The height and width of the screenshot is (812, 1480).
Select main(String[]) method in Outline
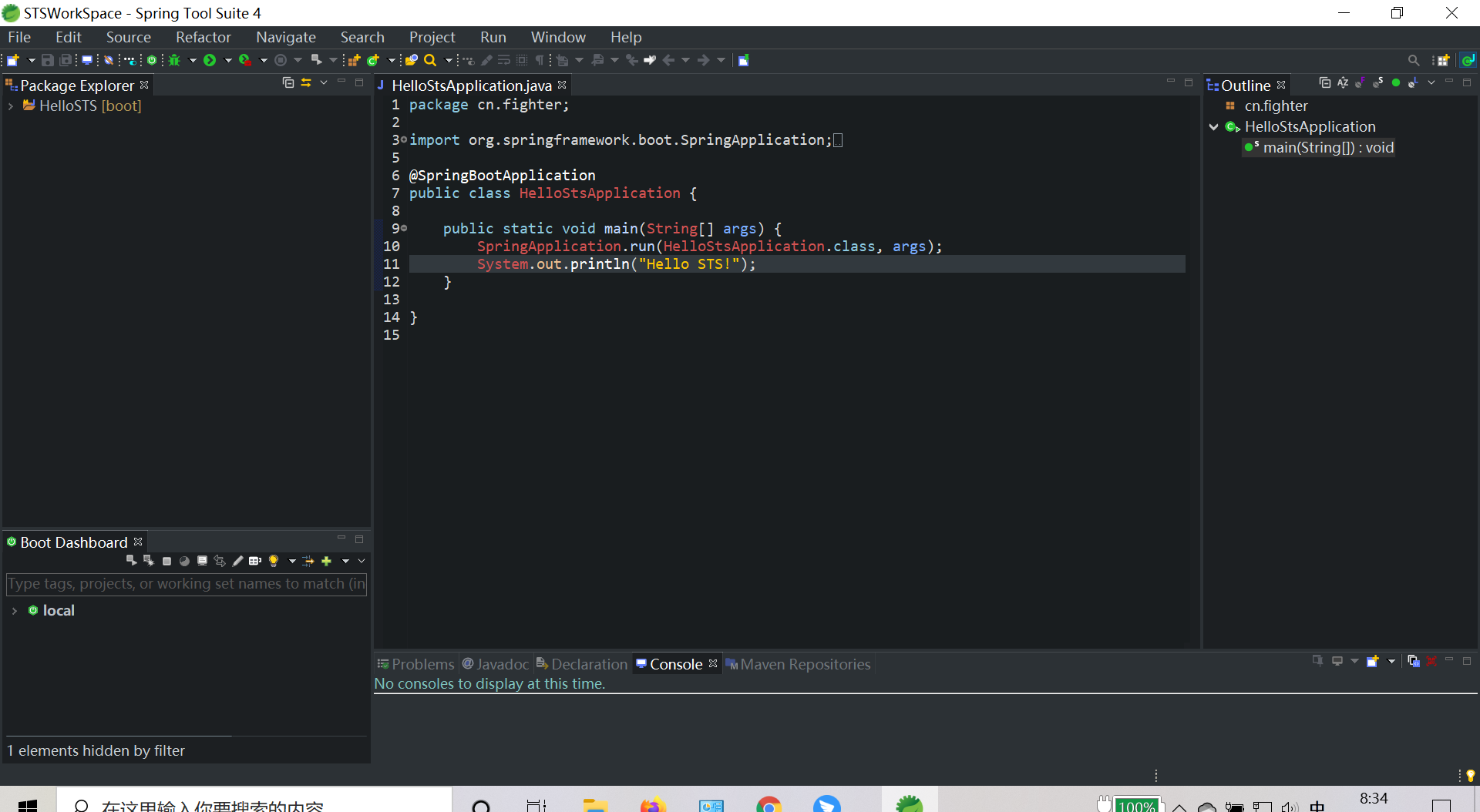(1327, 148)
